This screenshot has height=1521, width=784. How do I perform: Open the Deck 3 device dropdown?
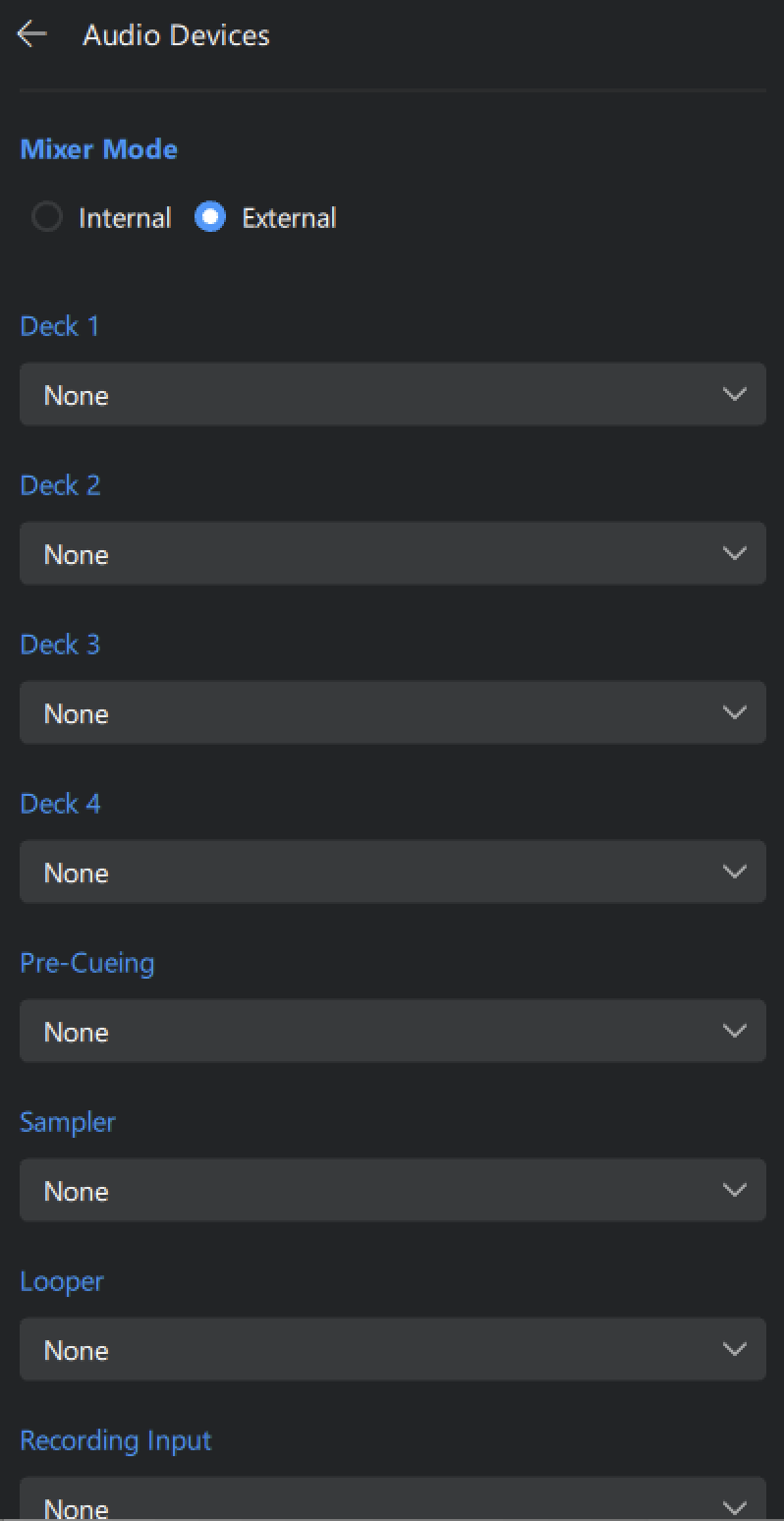tap(393, 711)
